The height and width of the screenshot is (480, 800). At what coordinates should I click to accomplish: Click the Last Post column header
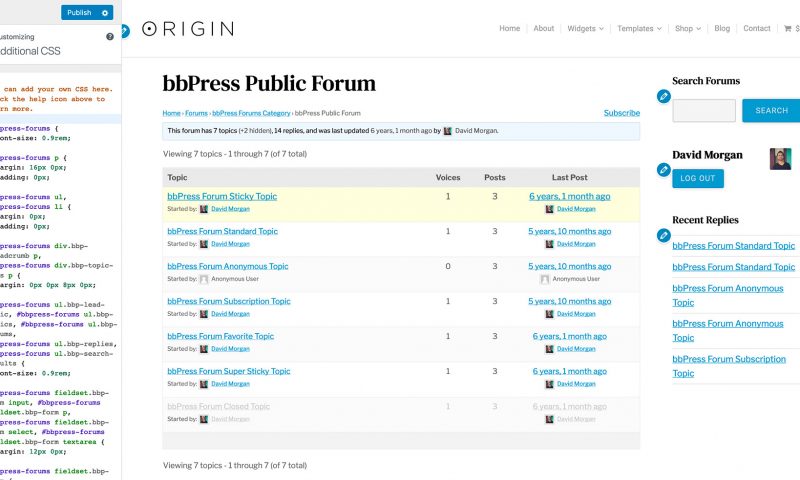click(569, 178)
